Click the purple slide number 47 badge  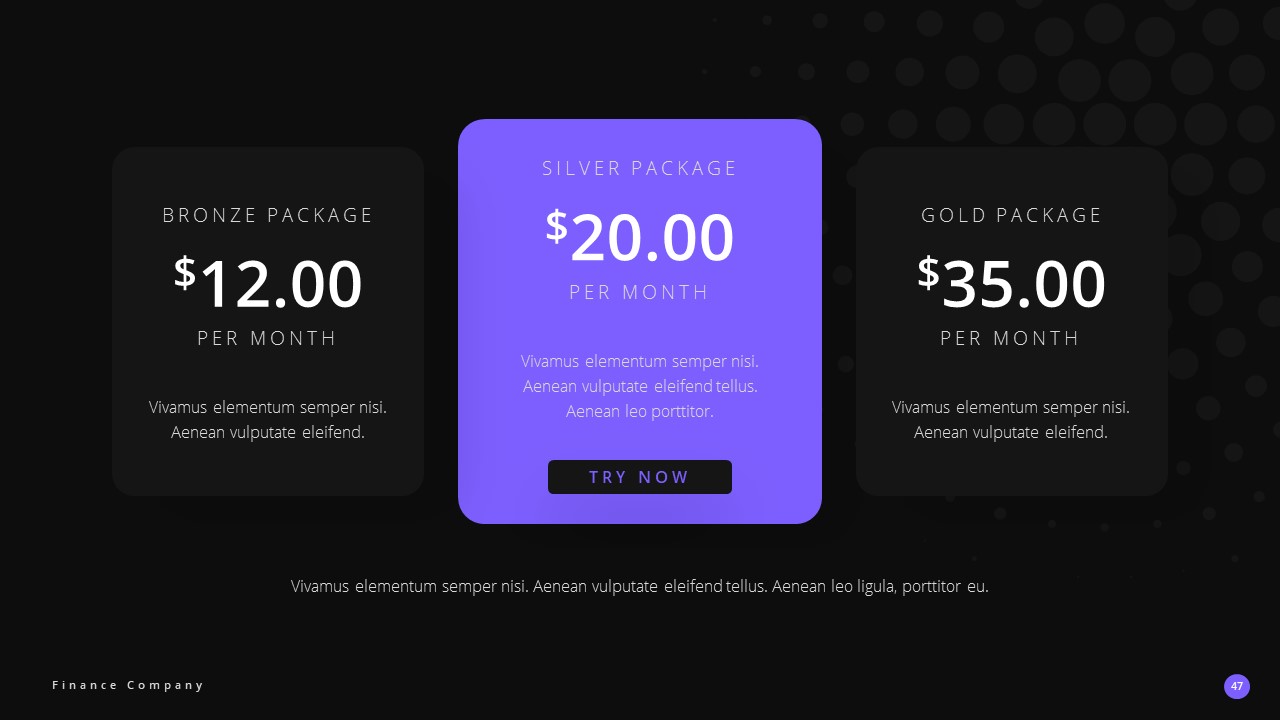(1237, 686)
